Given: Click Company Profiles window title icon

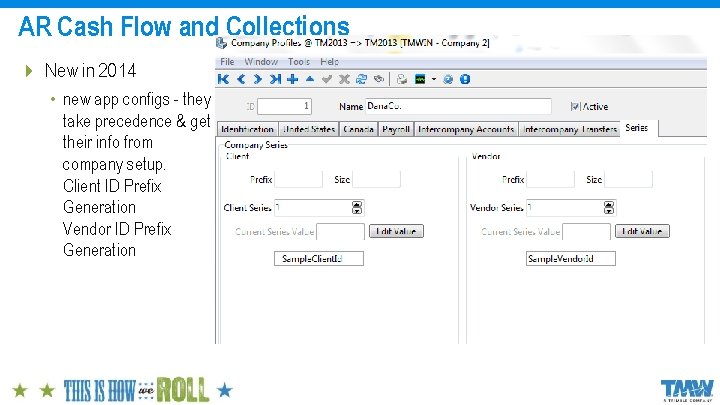Looking at the screenshot, I should 221,43.
